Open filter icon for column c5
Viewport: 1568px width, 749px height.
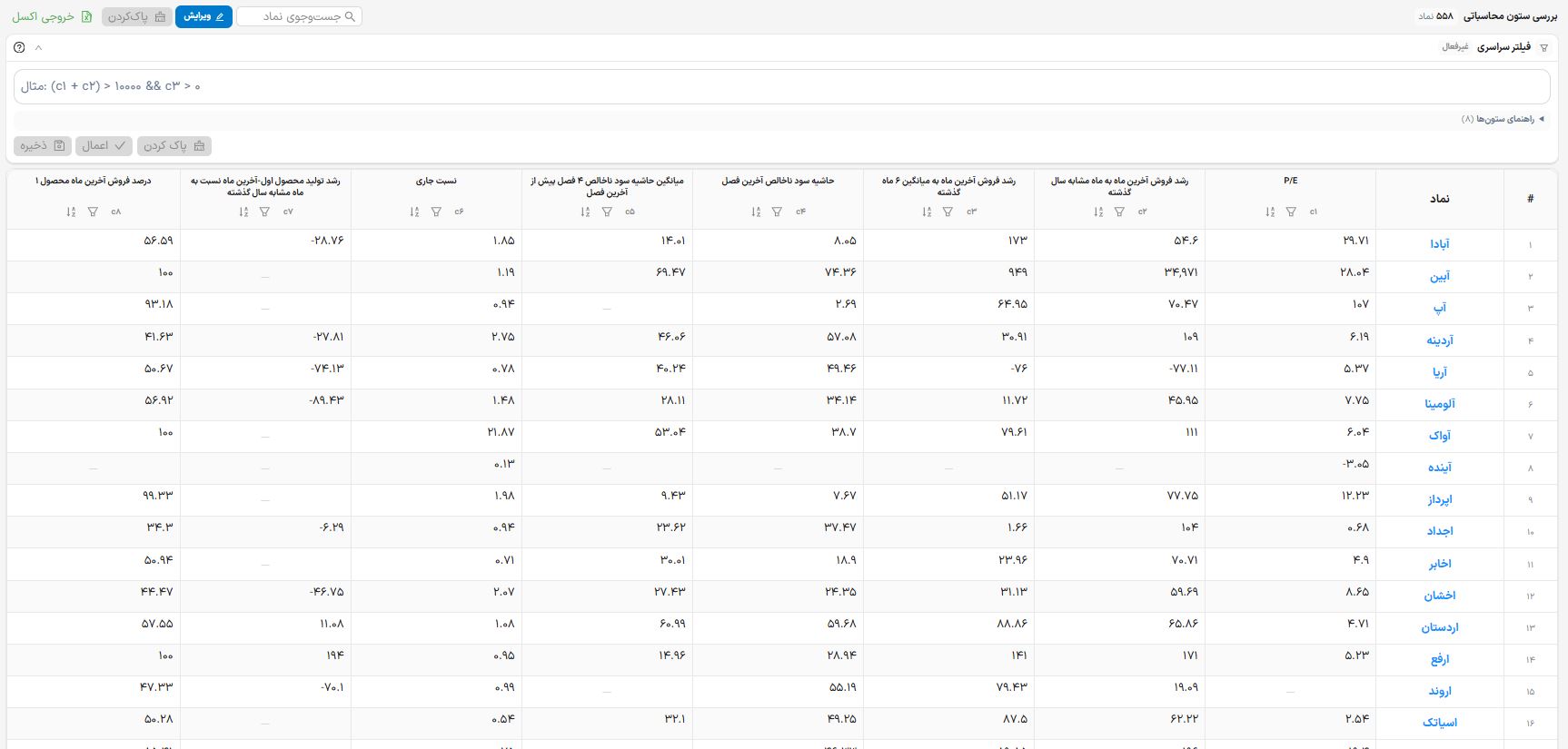coord(606,212)
